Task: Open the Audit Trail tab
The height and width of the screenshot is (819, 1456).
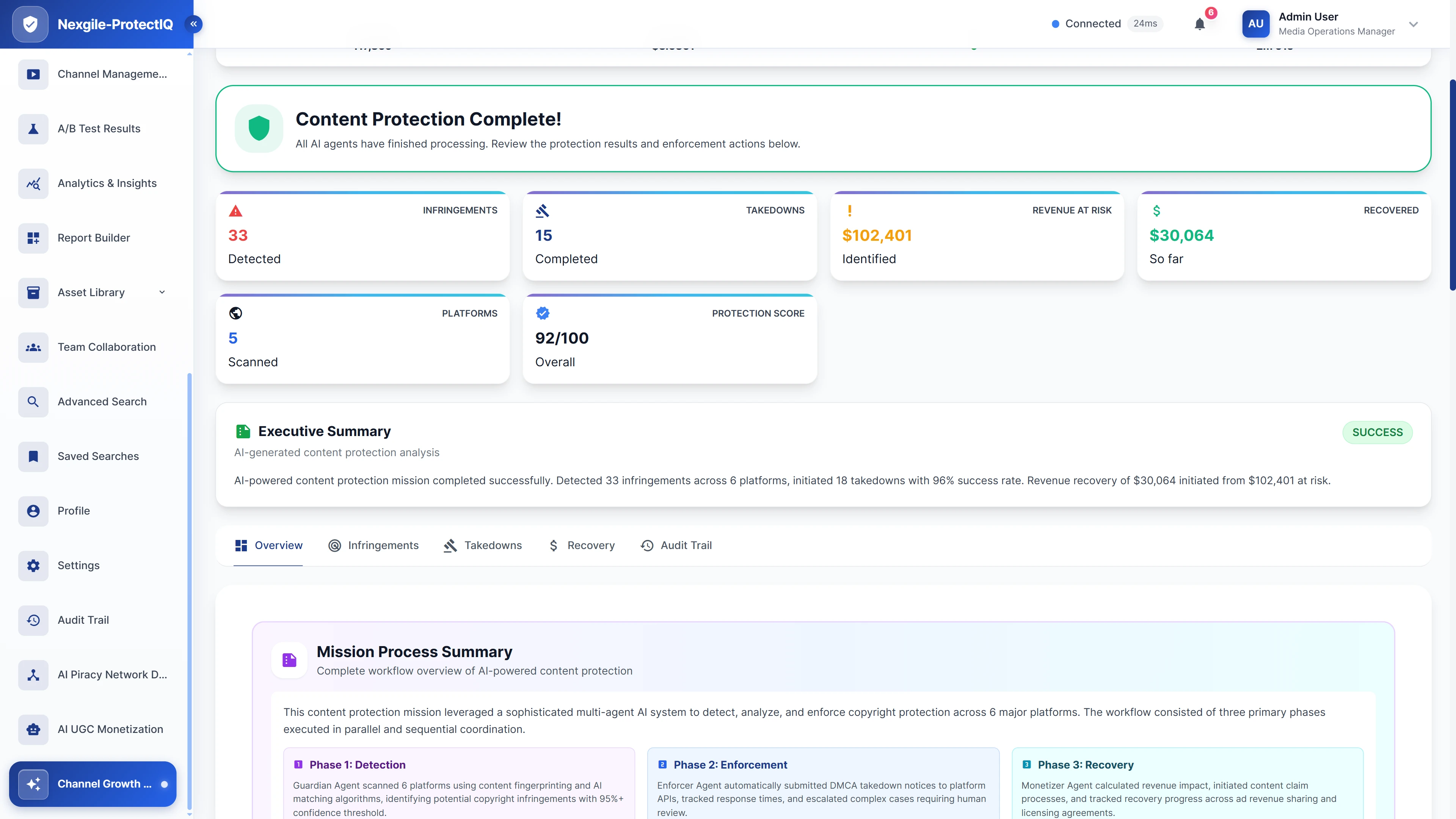Action: tap(676, 545)
